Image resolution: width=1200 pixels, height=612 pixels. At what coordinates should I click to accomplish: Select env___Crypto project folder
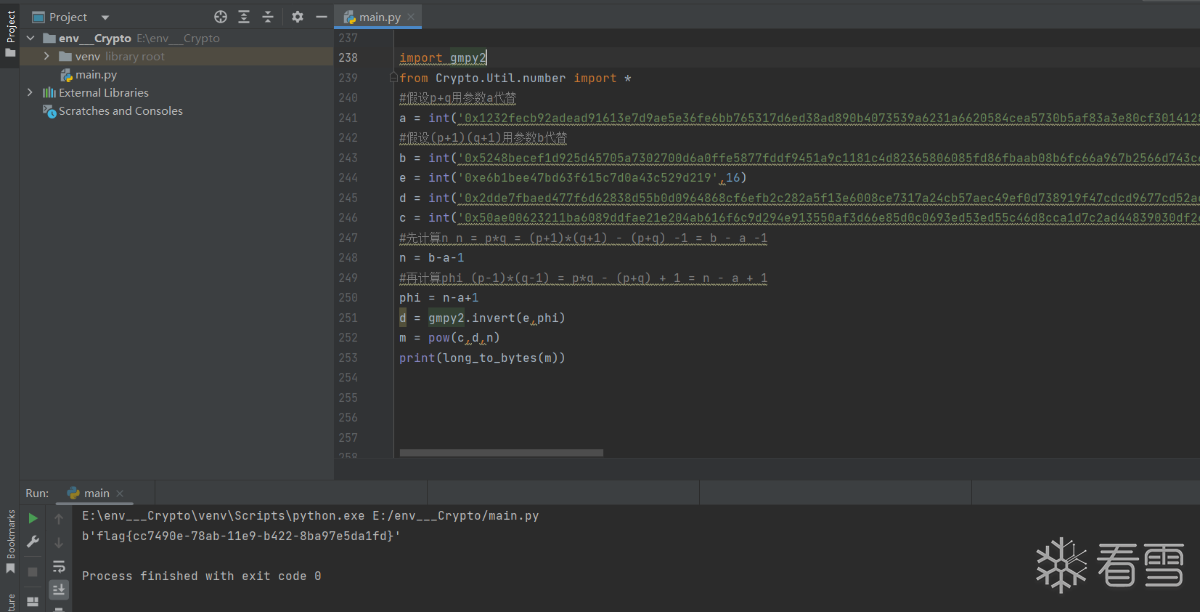coord(95,38)
